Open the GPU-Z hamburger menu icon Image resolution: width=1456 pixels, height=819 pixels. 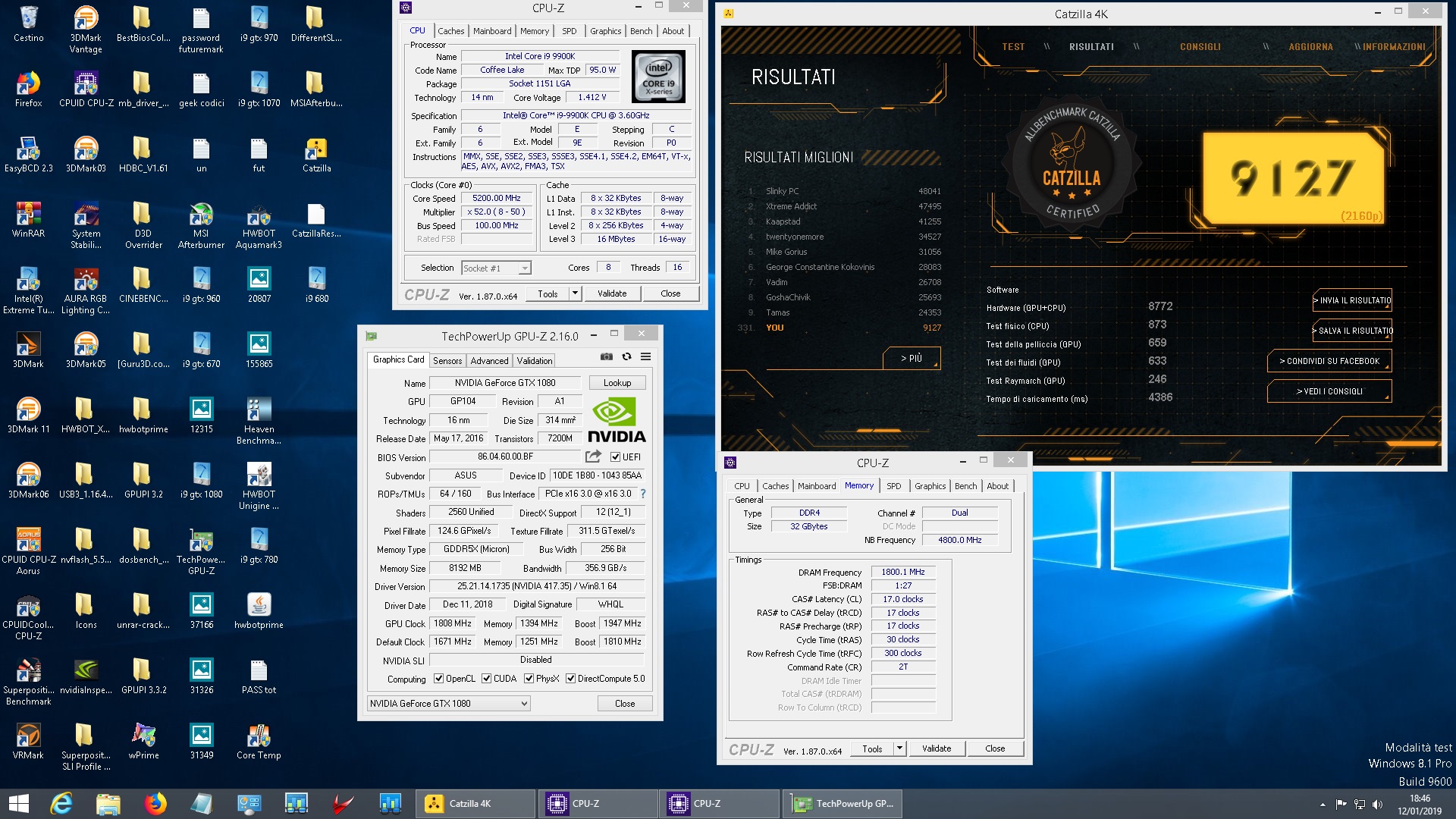pos(645,356)
